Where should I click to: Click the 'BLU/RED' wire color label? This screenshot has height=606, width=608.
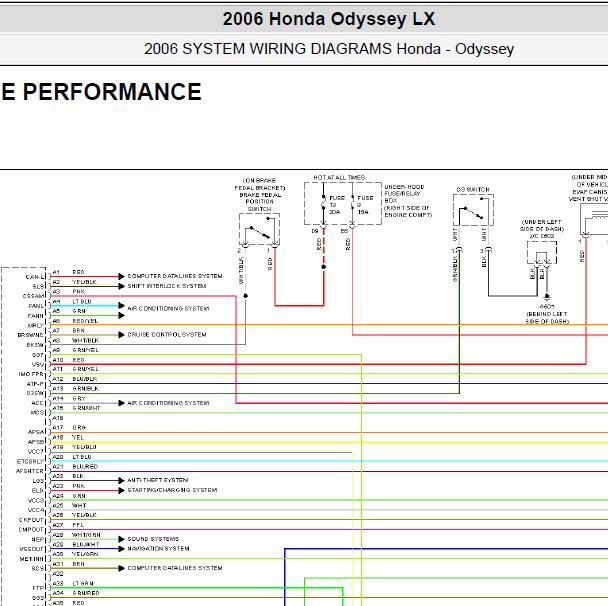coord(85,467)
